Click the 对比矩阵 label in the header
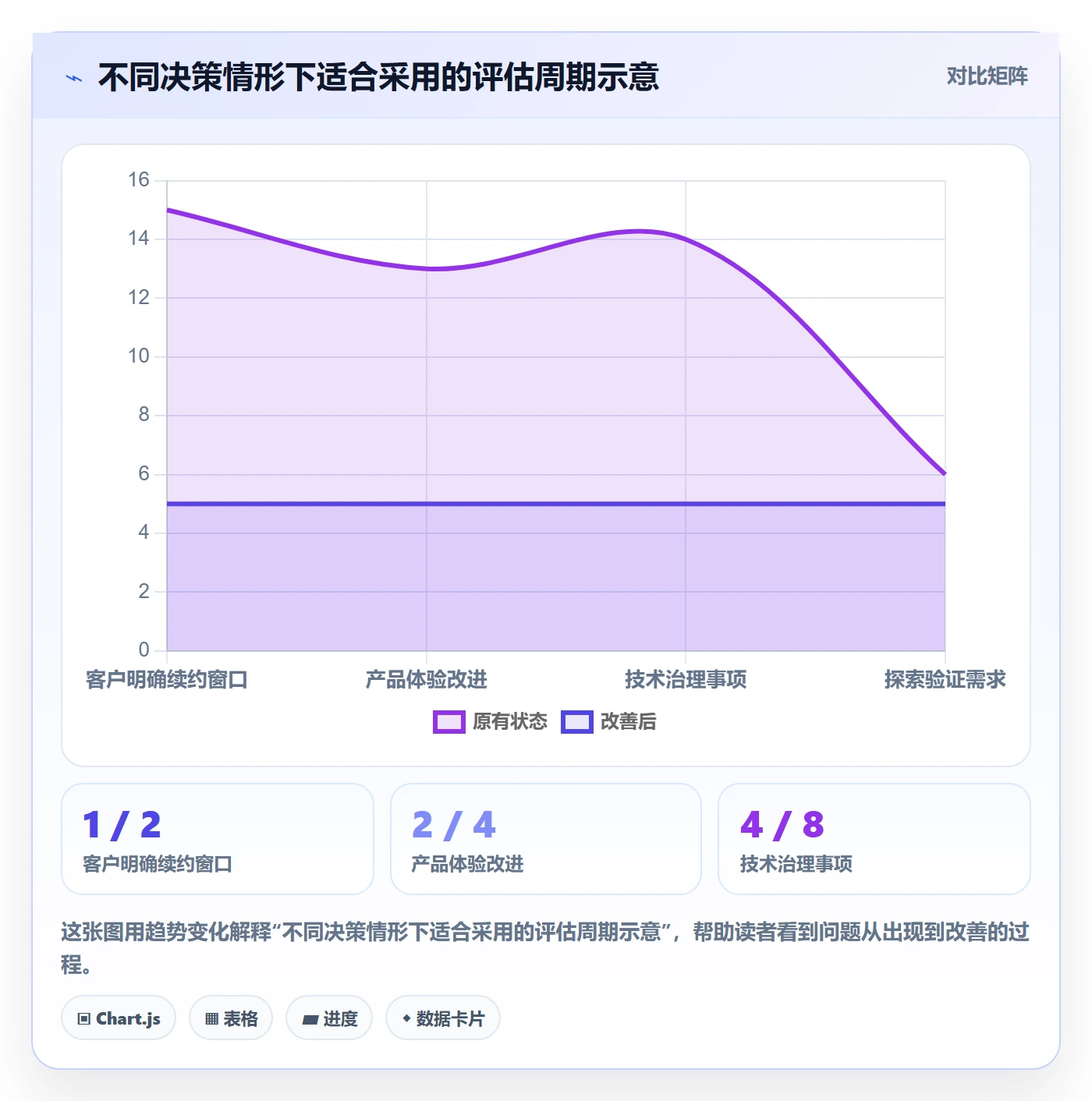1092x1101 pixels. click(x=987, y=76)
